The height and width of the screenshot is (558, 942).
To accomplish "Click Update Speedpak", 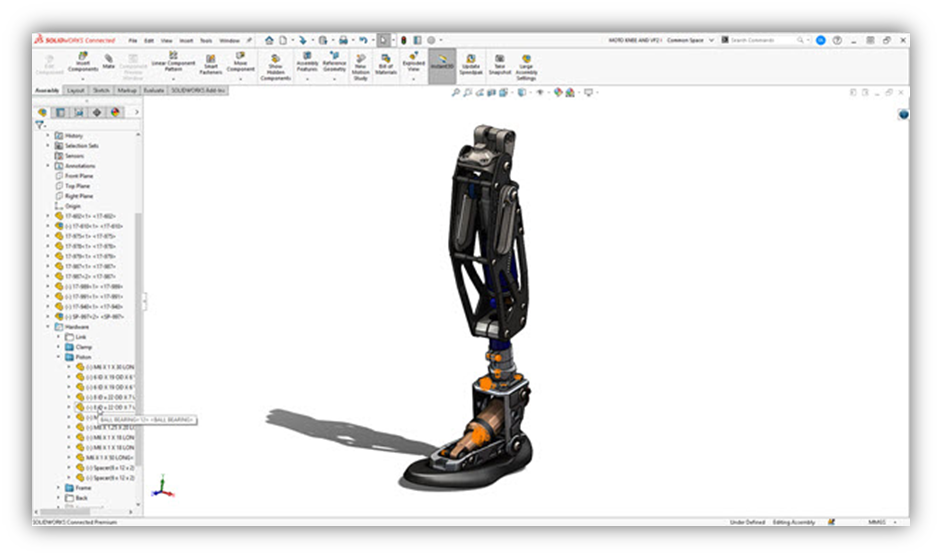I will [x=471, y=64].
